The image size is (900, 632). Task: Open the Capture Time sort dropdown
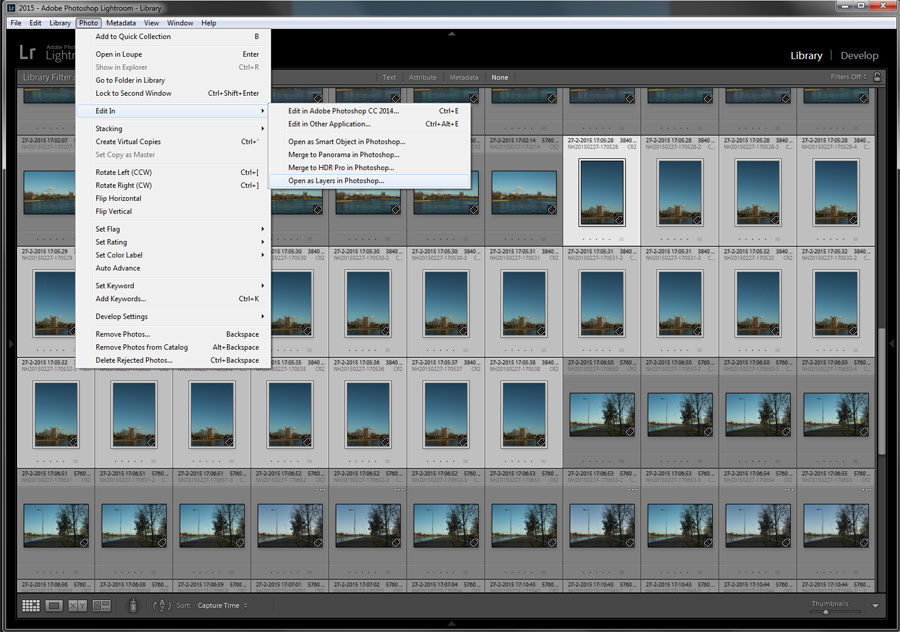tap(222, 606)
